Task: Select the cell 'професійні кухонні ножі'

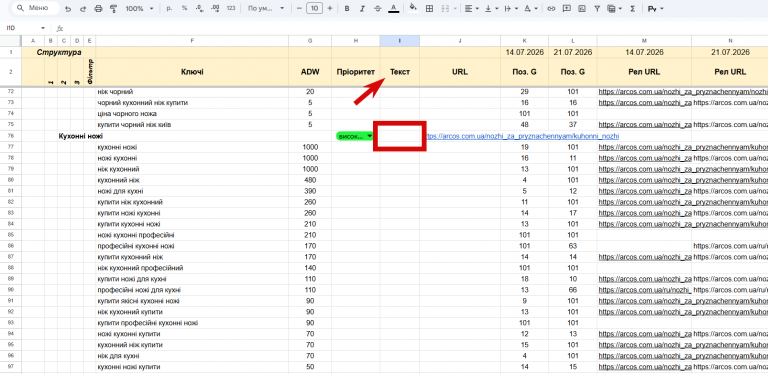Action: [192, 246]
